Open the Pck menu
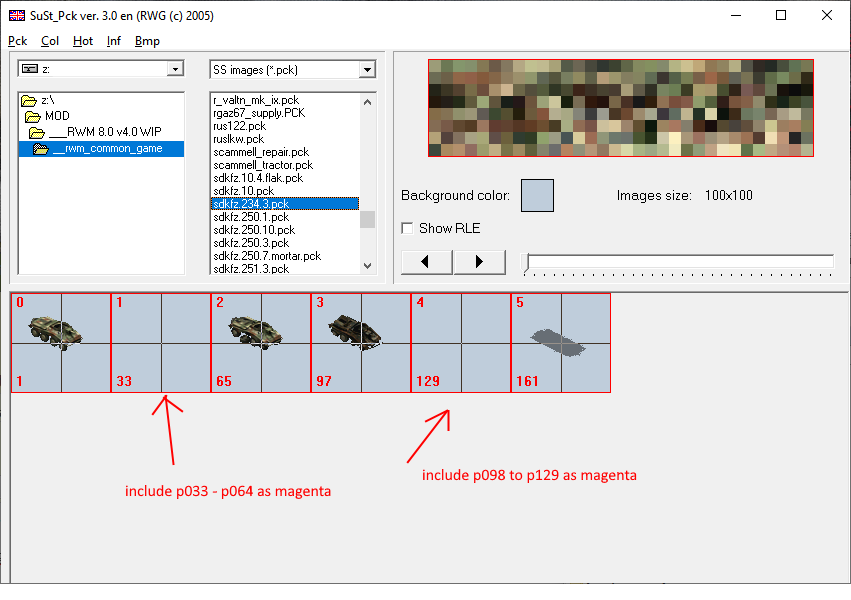851x600 pixels. [x=18, y=41]
